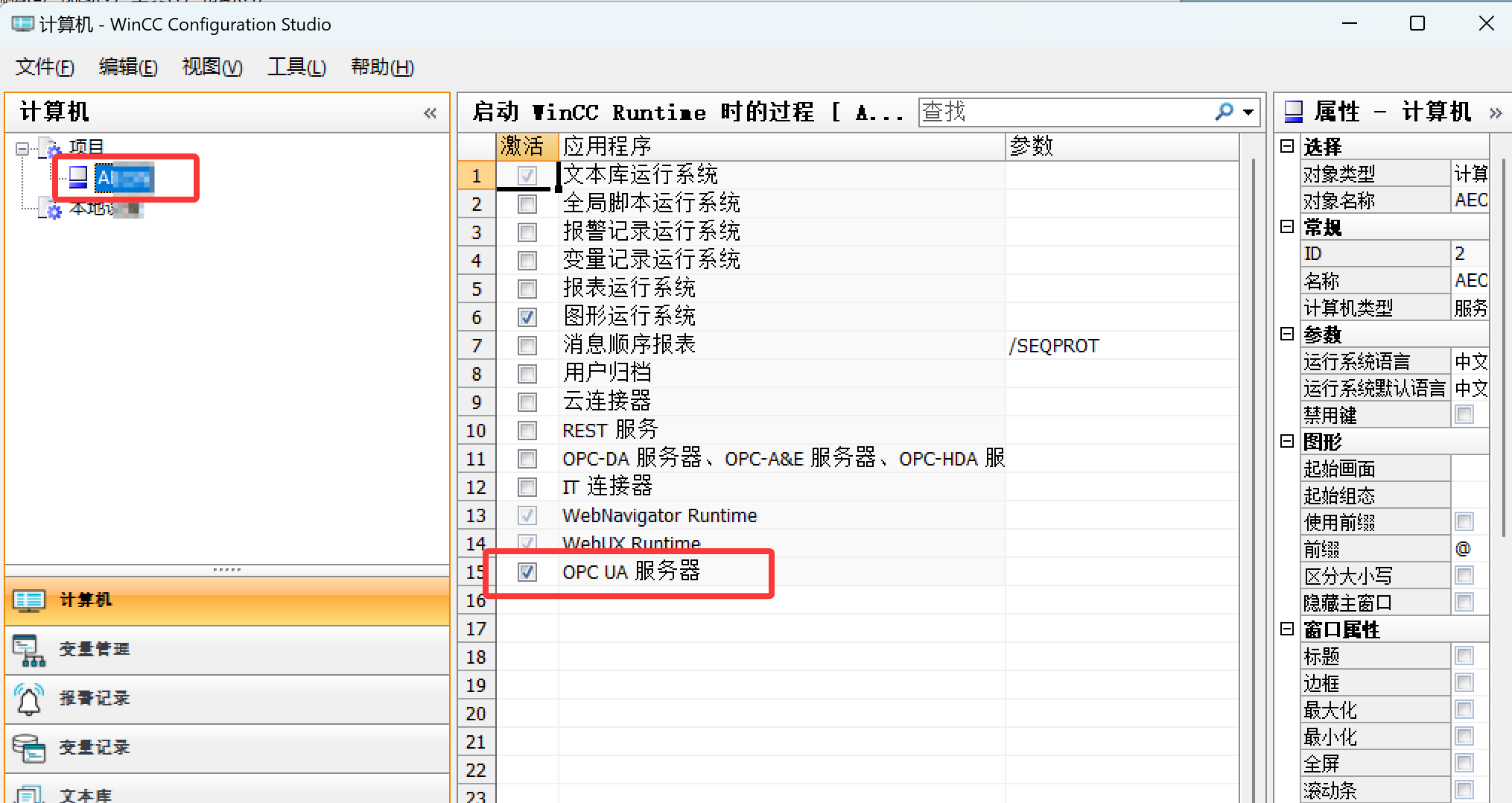
Task: Open the 编辑(E) menu
Action: point(128,67)
